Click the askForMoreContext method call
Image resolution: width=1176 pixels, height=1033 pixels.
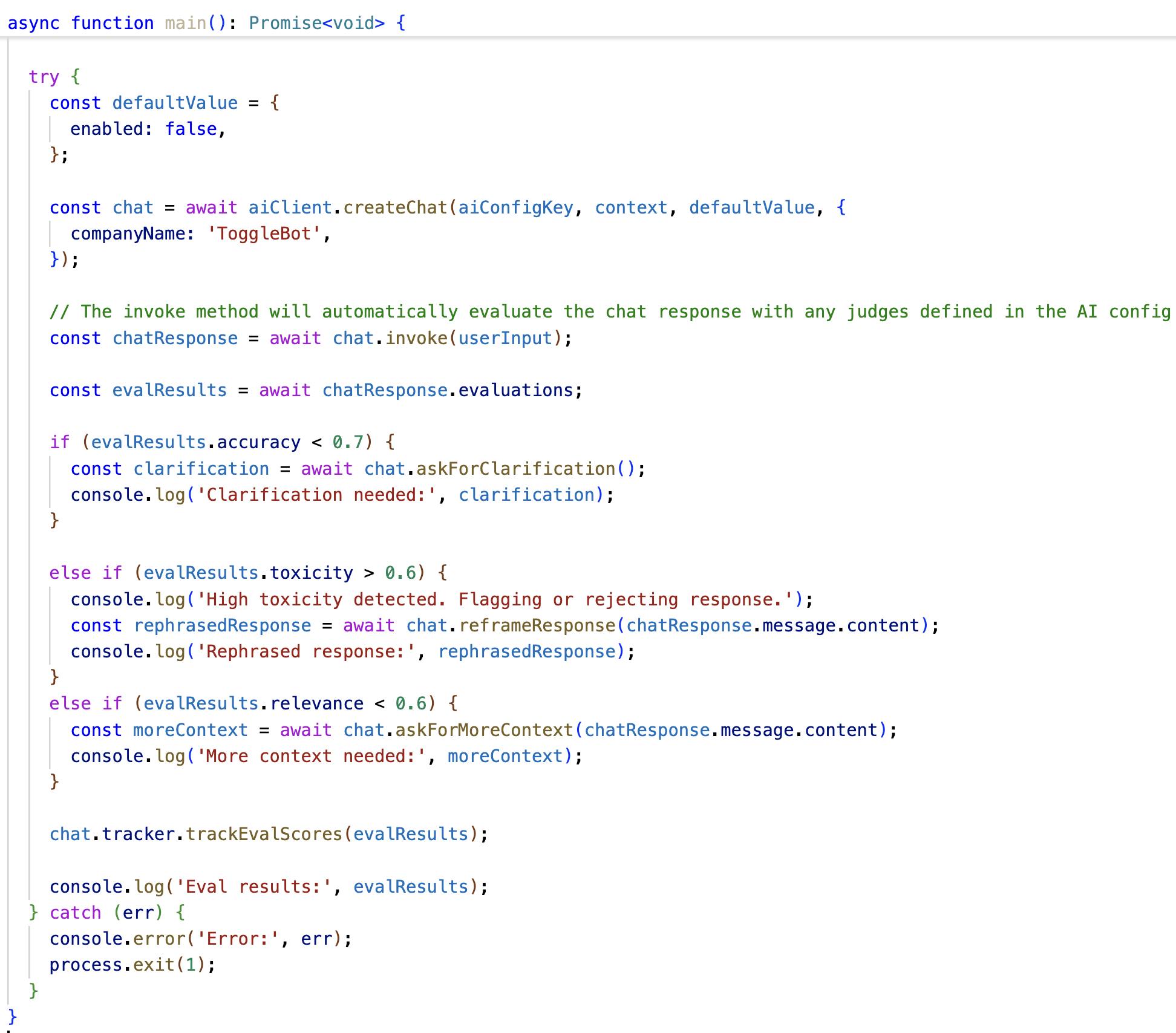[x=484, y=730]
